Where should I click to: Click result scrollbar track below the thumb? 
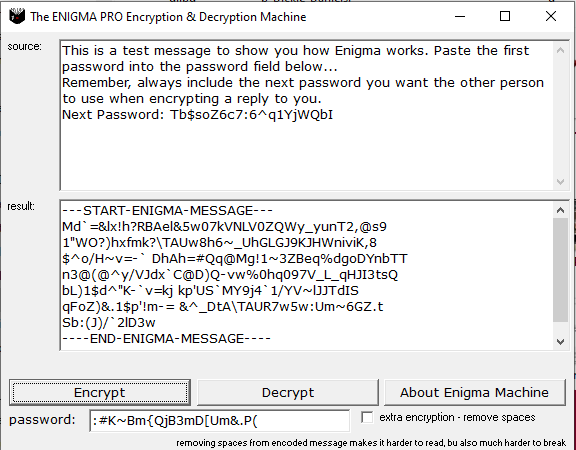[x=560, y=327]
